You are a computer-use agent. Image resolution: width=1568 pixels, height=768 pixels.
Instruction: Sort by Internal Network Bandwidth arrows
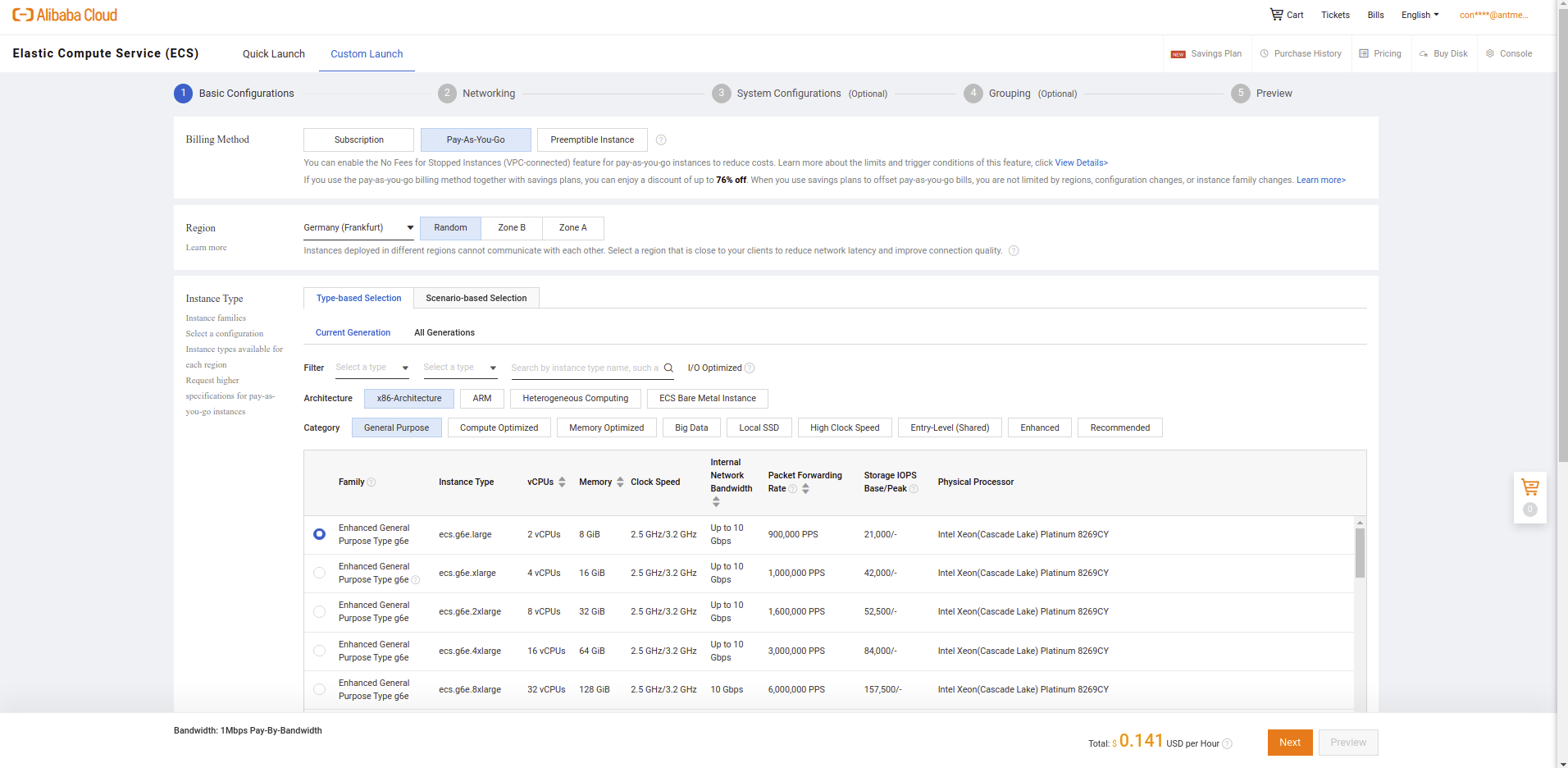click(716, 501)
